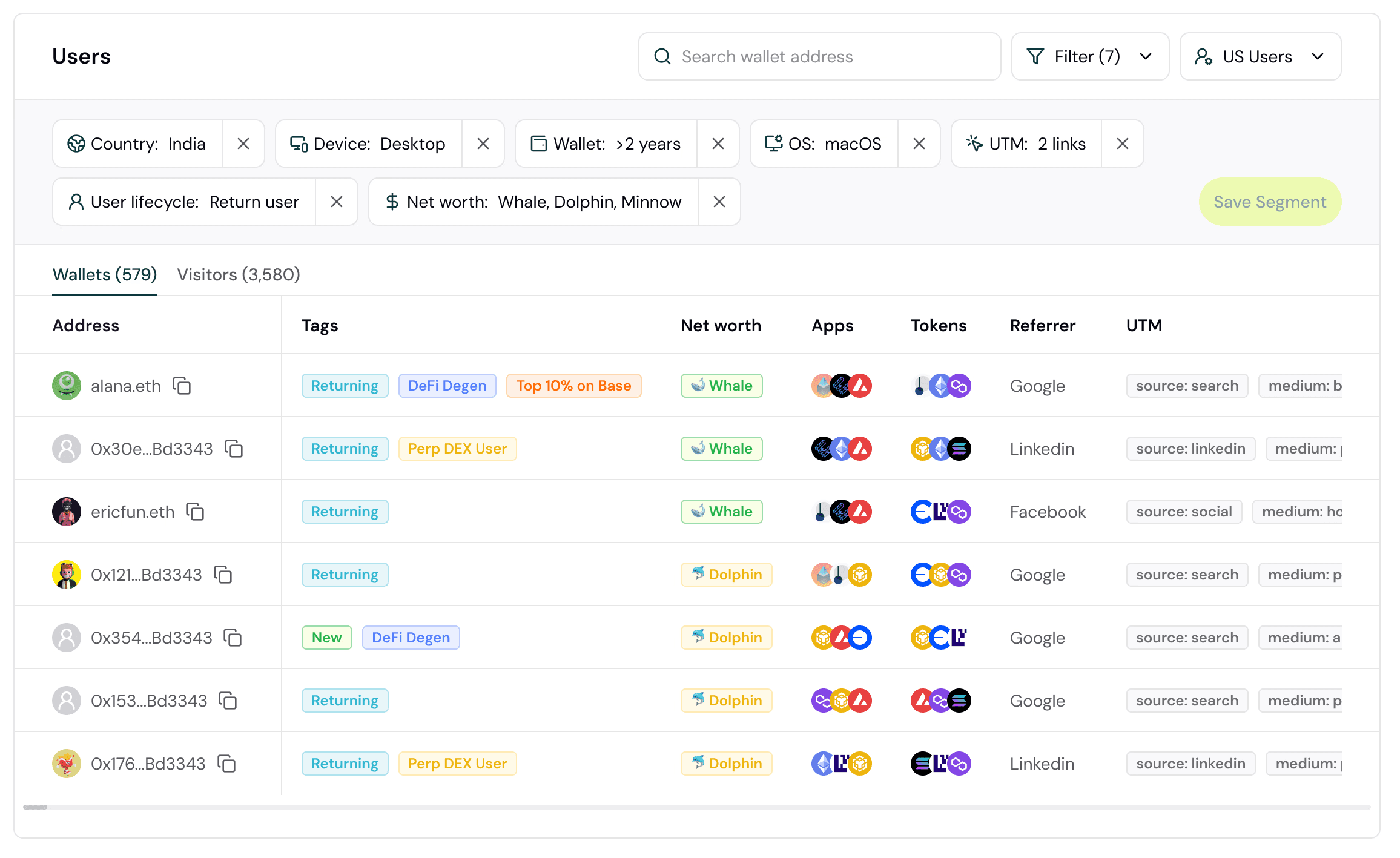Copy the 0x30e...Bd3343 address

click(234, 449)
